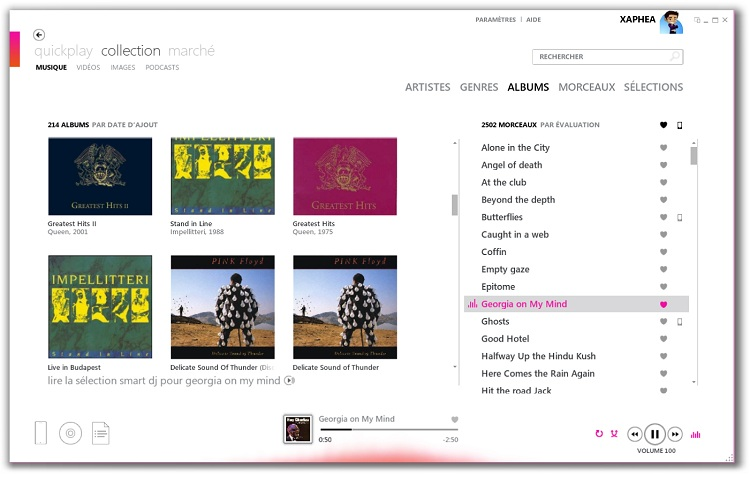Toggle shuffle playback icon

pos(614,434)
